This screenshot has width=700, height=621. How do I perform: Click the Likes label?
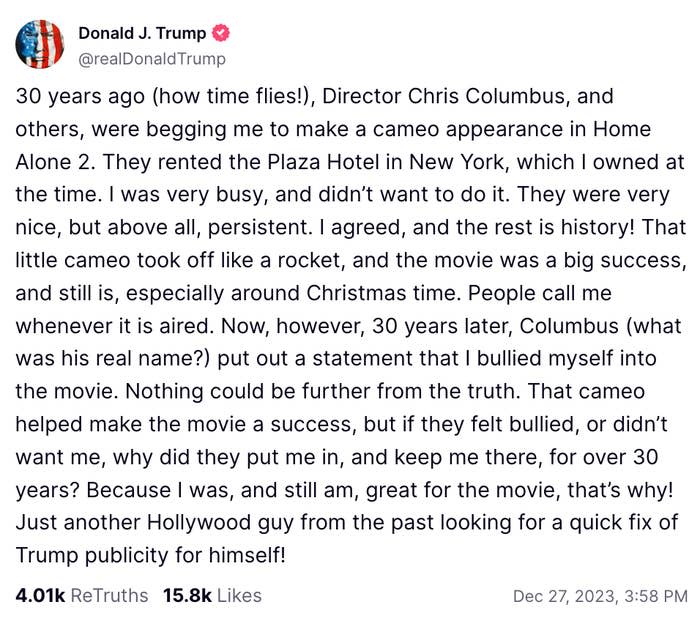239,595
